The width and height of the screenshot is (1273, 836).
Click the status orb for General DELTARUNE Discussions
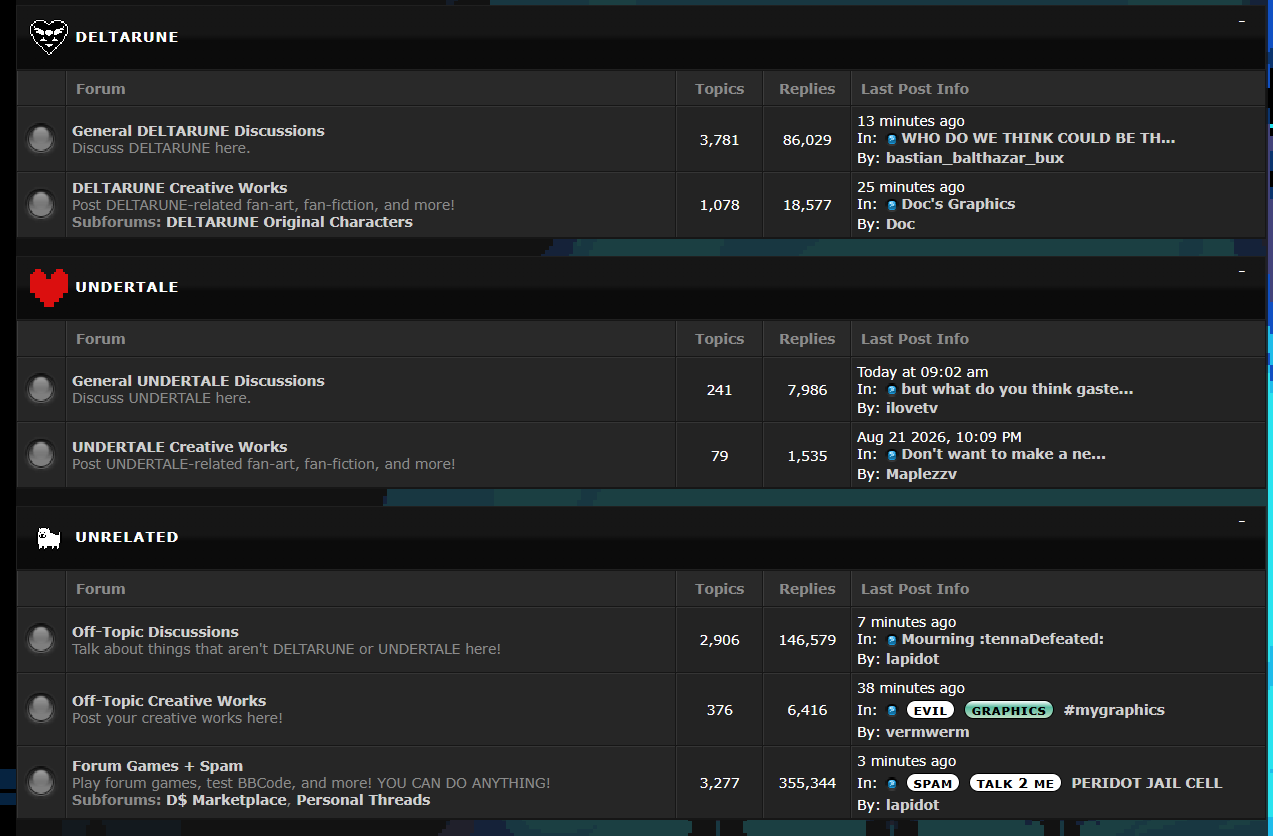tap(41, 139)
